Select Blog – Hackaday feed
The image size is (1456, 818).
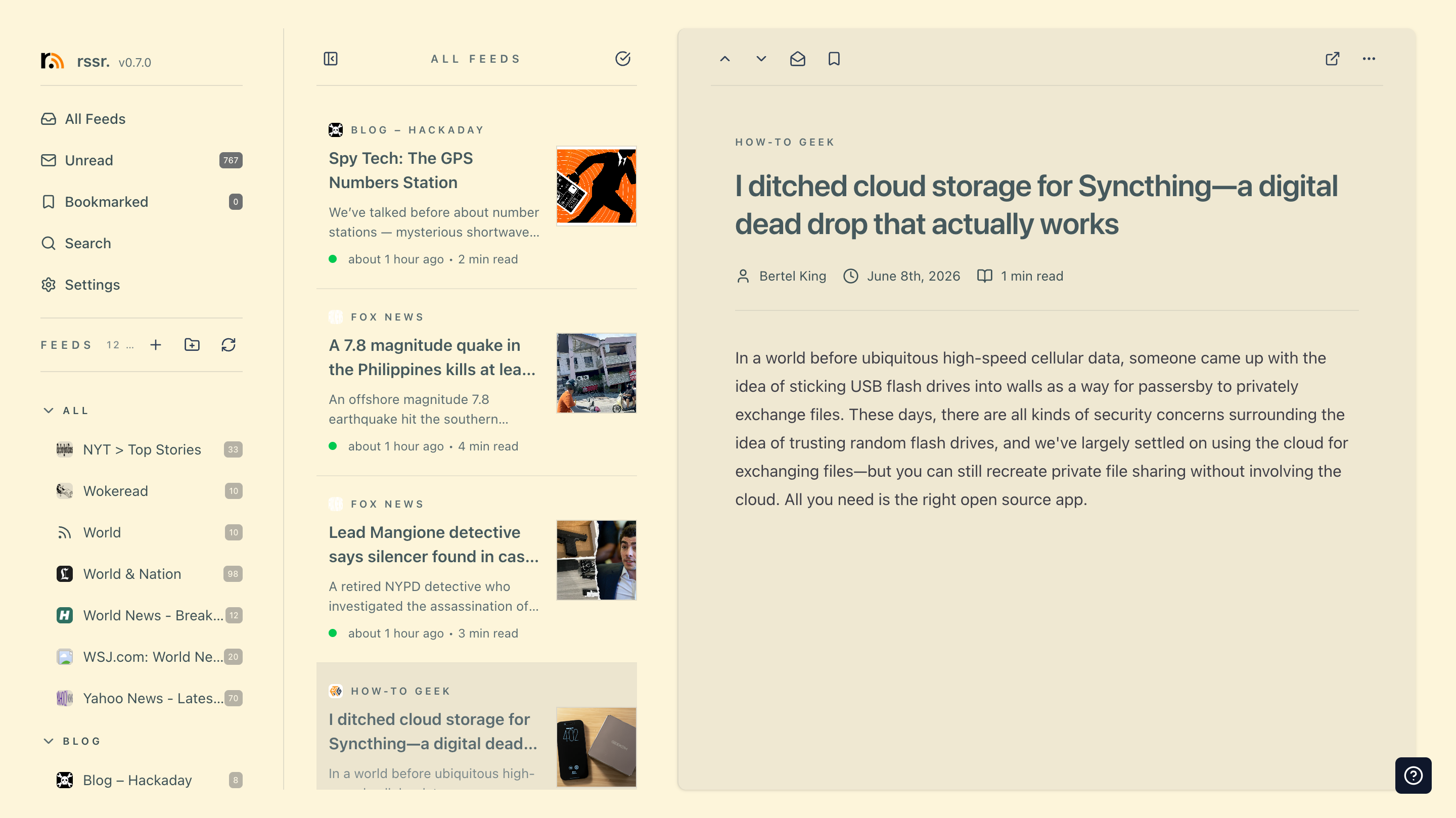149,780
